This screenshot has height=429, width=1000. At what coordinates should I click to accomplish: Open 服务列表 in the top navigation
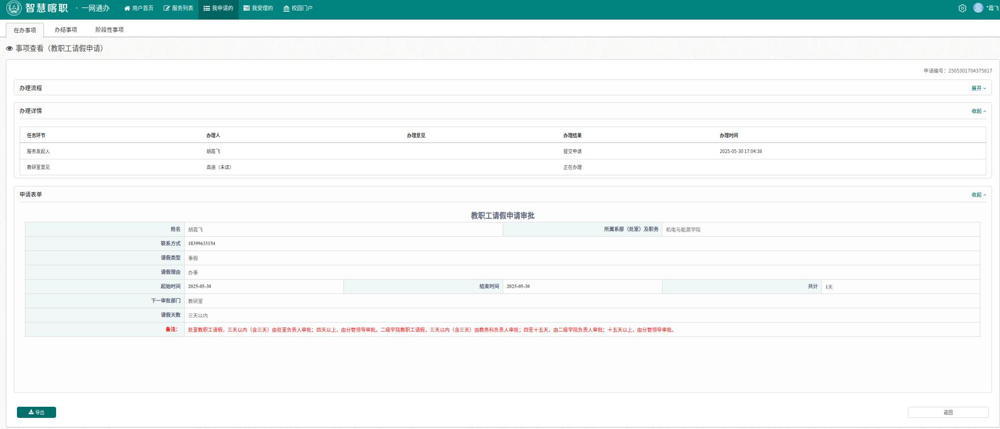pos(179,8)
